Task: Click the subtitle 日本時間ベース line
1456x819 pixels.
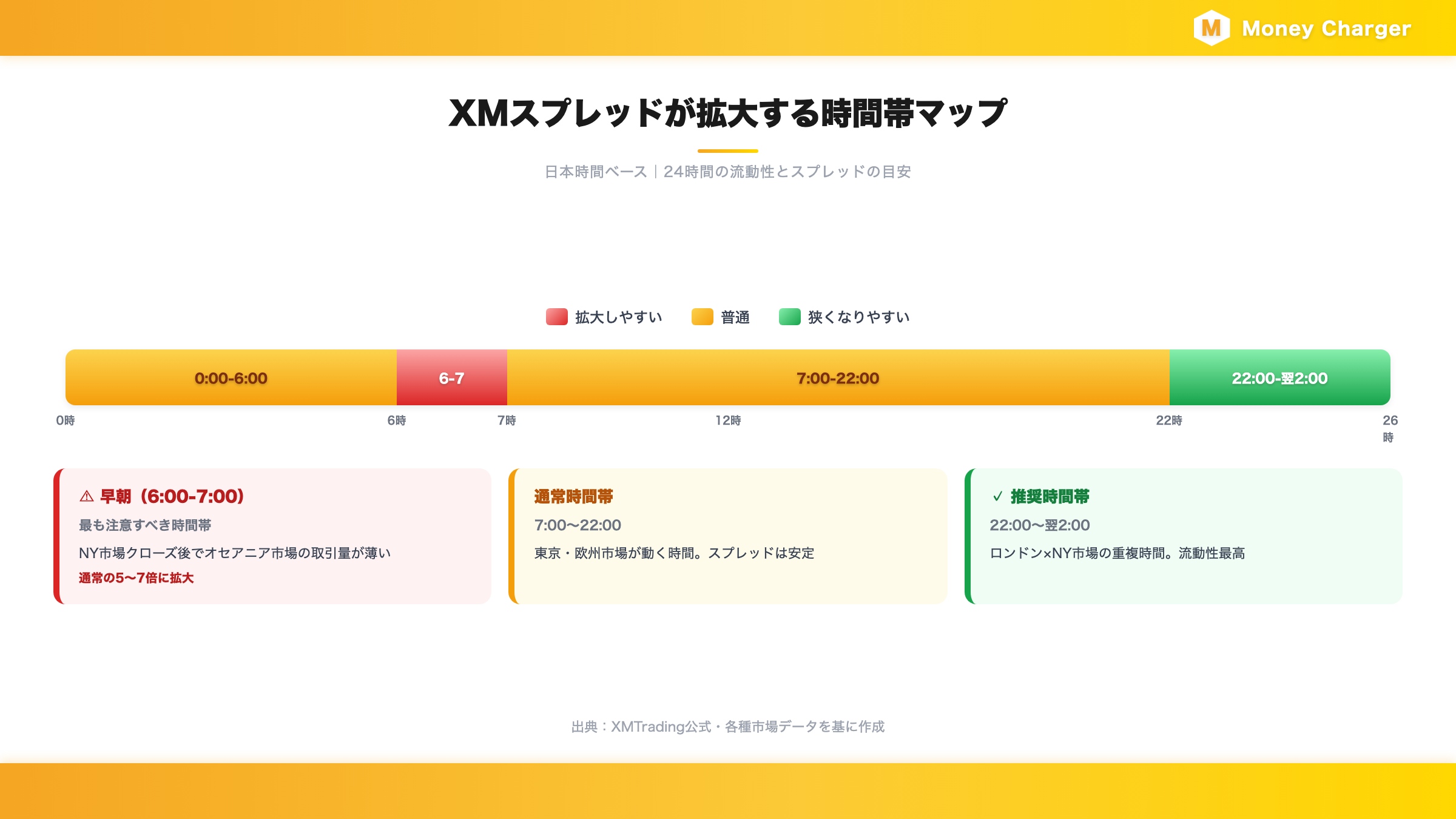Action: click(728, 172)
